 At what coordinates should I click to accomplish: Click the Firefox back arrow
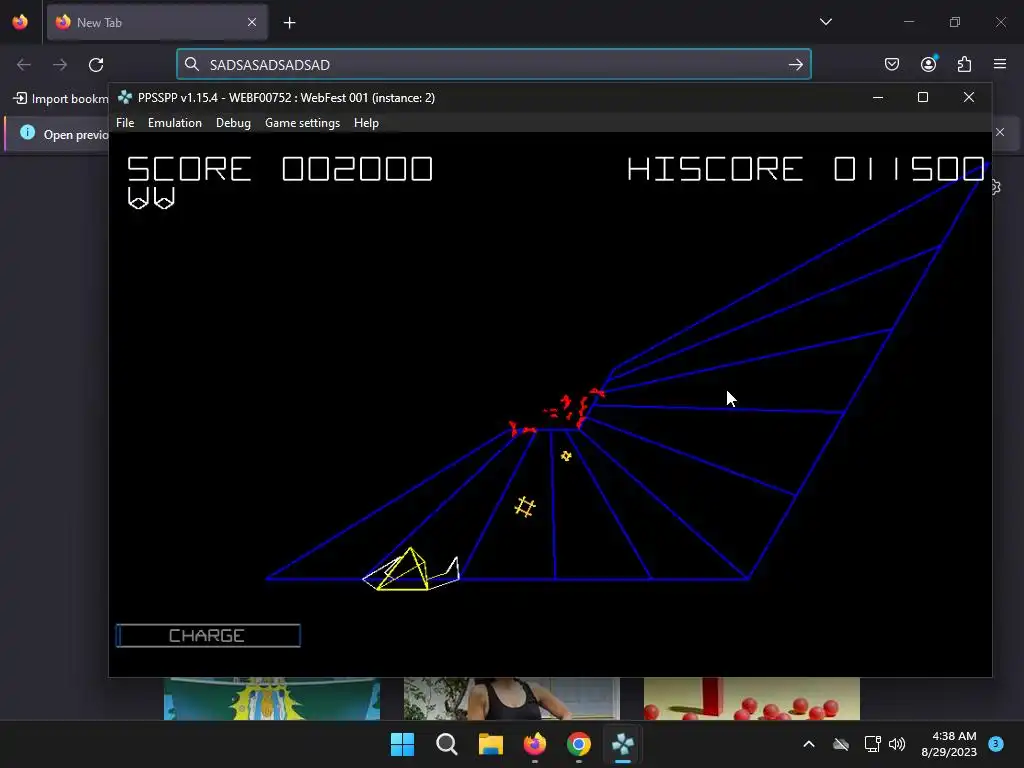pyautogui.click(x=24, y=65)
